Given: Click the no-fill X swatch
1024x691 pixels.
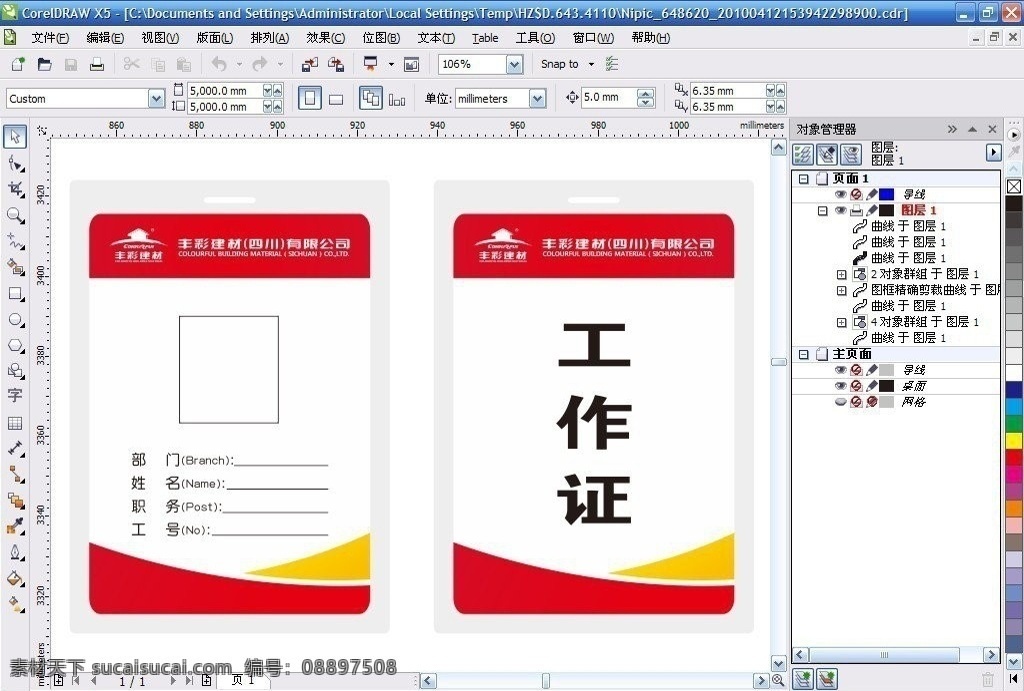Looking at the screenshot, I should click(x=1014, y=187).
